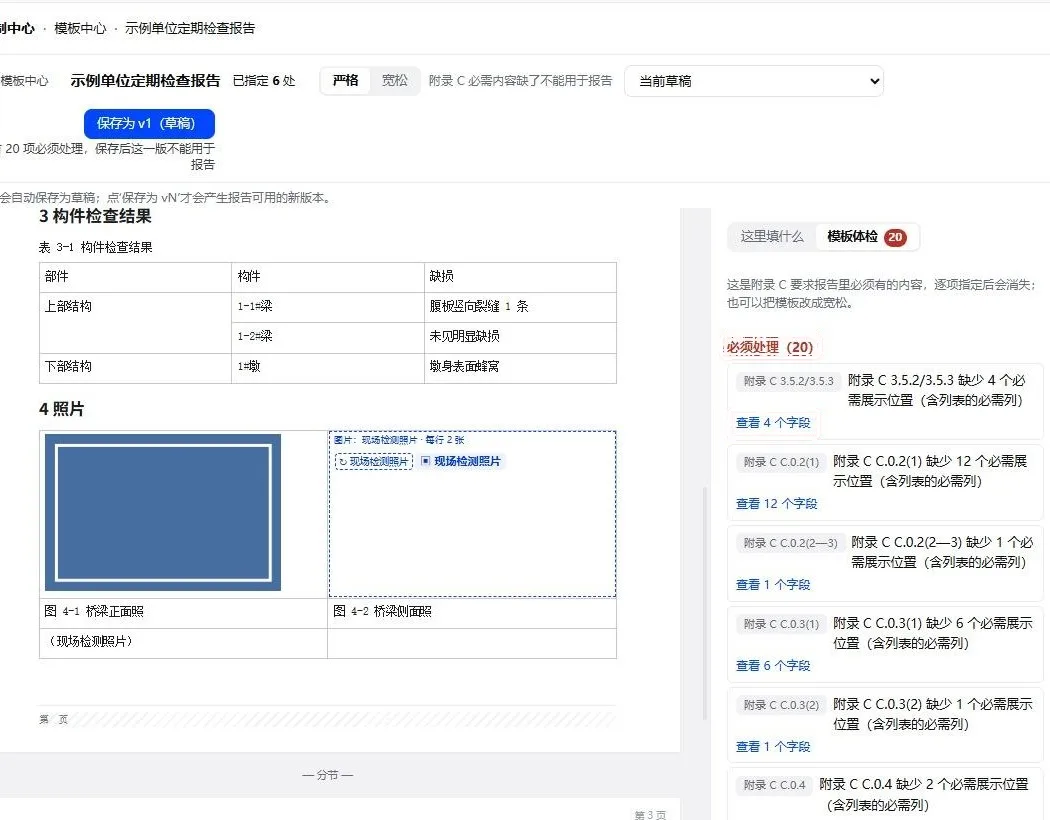The image size is (1050, 820).
Task: Click the 上部结构 cell
Action: 135,322
